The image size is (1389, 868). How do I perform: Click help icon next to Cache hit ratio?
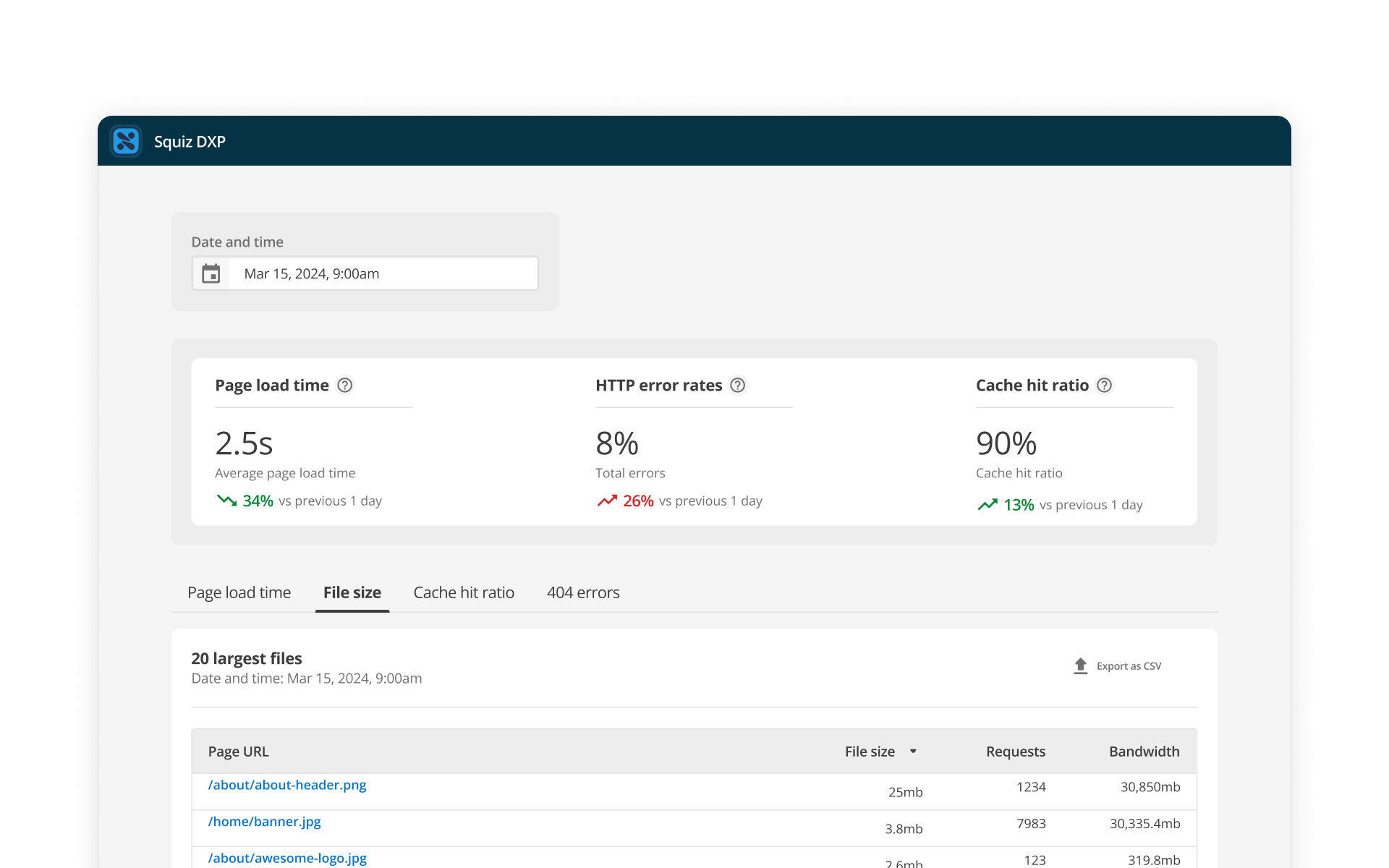1104,386
